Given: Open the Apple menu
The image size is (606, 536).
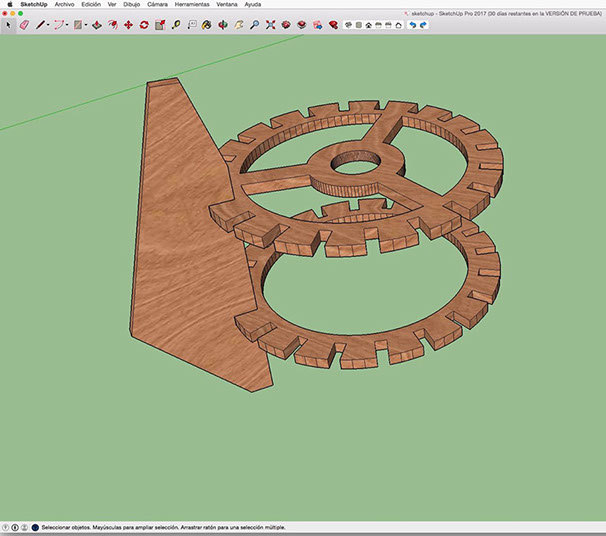Looking at the screenshot, I should pyautogui.click(x=8, y=5).
